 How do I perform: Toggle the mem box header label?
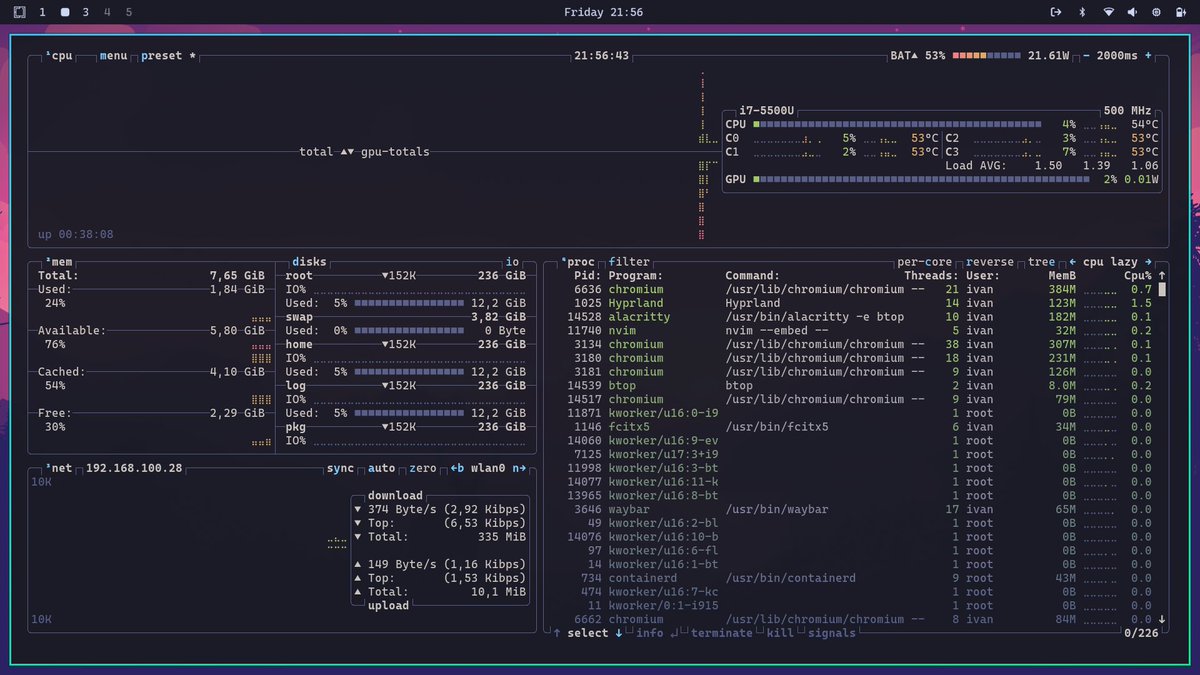60,262
